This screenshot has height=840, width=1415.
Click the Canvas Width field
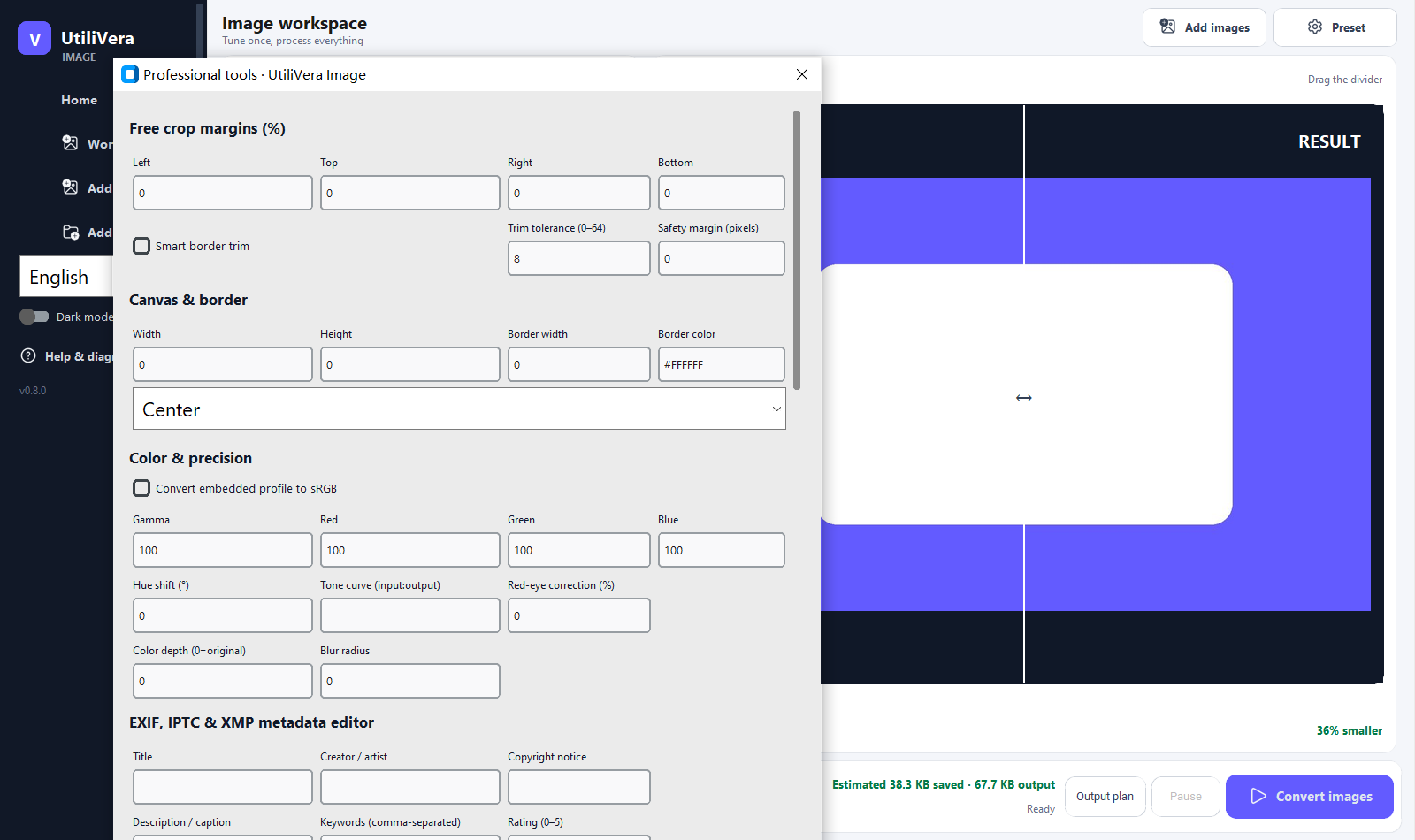pos(223,364)
